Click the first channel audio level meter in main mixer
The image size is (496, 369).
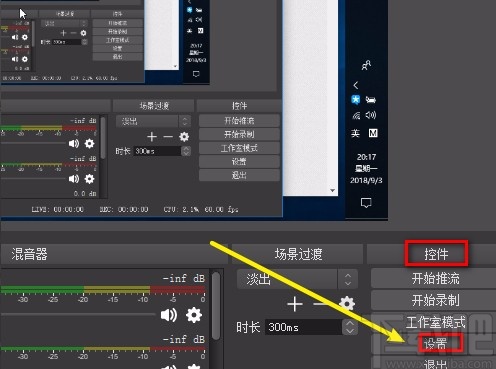coord(103,290)
